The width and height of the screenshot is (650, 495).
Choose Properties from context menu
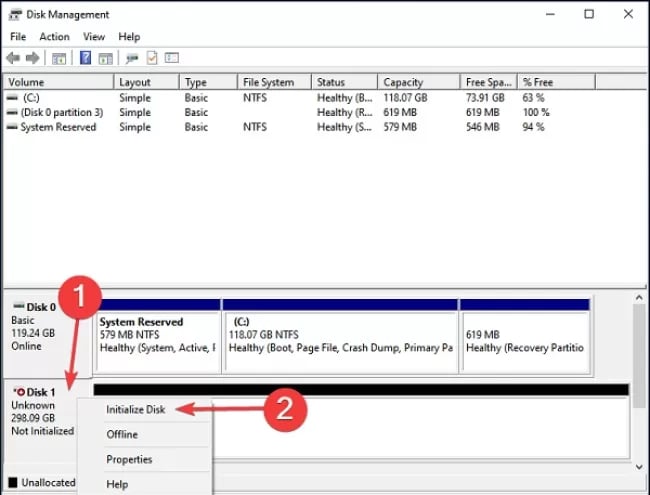click(x=145, y=459)
